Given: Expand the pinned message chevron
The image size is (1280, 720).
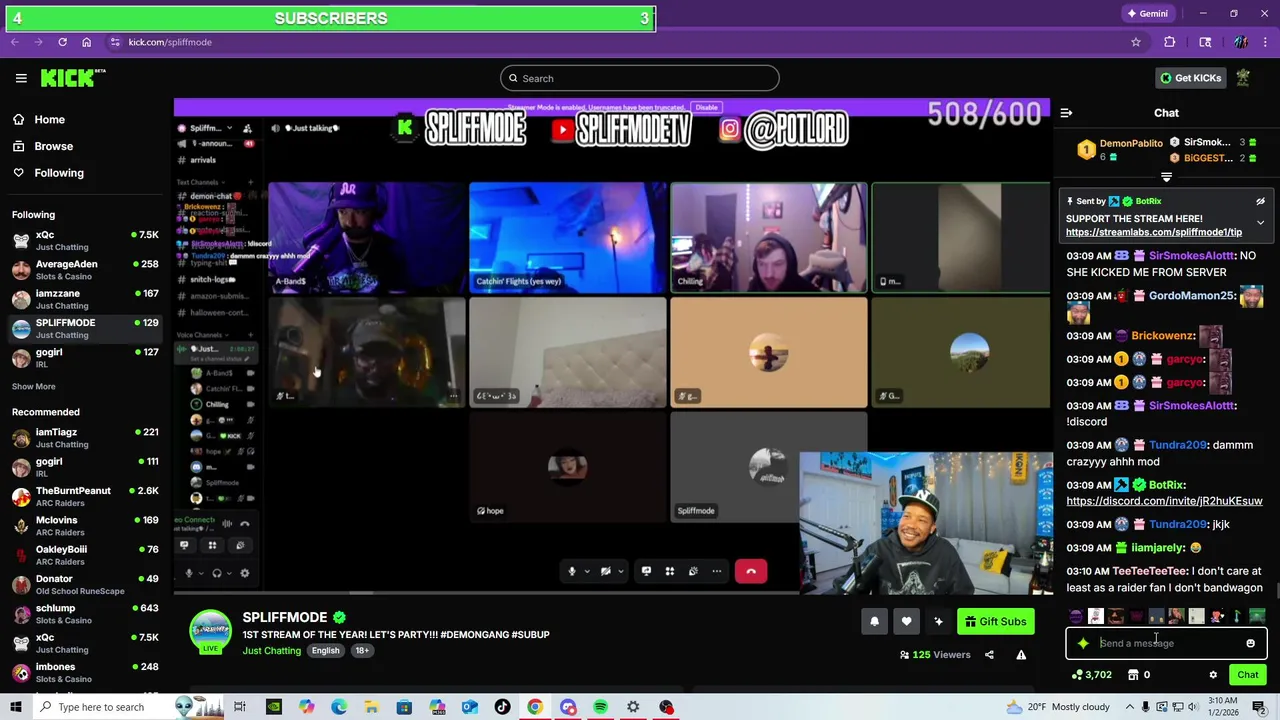Looking at the screenshot, I should [x=1260, y=223].
